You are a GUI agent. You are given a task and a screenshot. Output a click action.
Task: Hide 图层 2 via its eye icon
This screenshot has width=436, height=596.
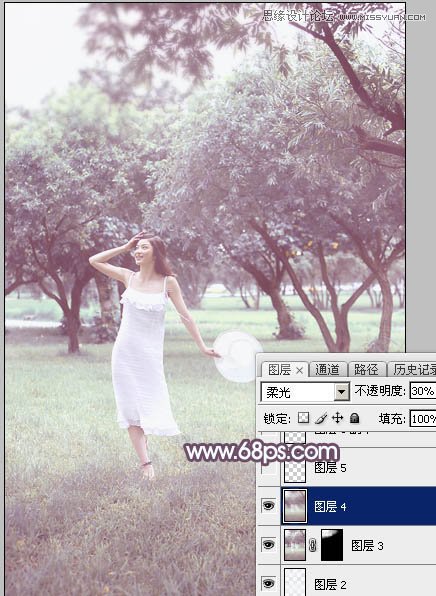(268, 583)
